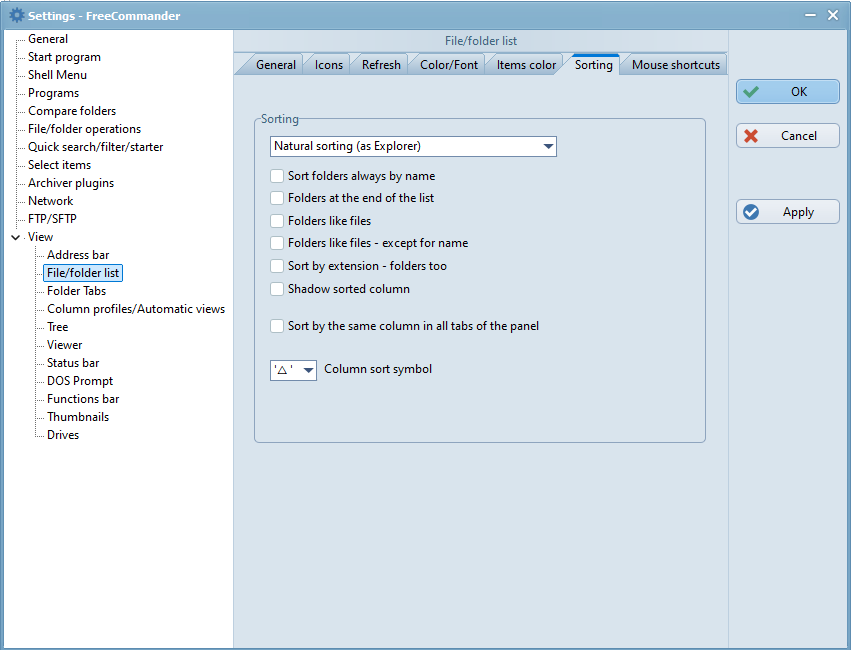Discard changes with the Cancel button
851x650 pixels.
pos(788,136)
